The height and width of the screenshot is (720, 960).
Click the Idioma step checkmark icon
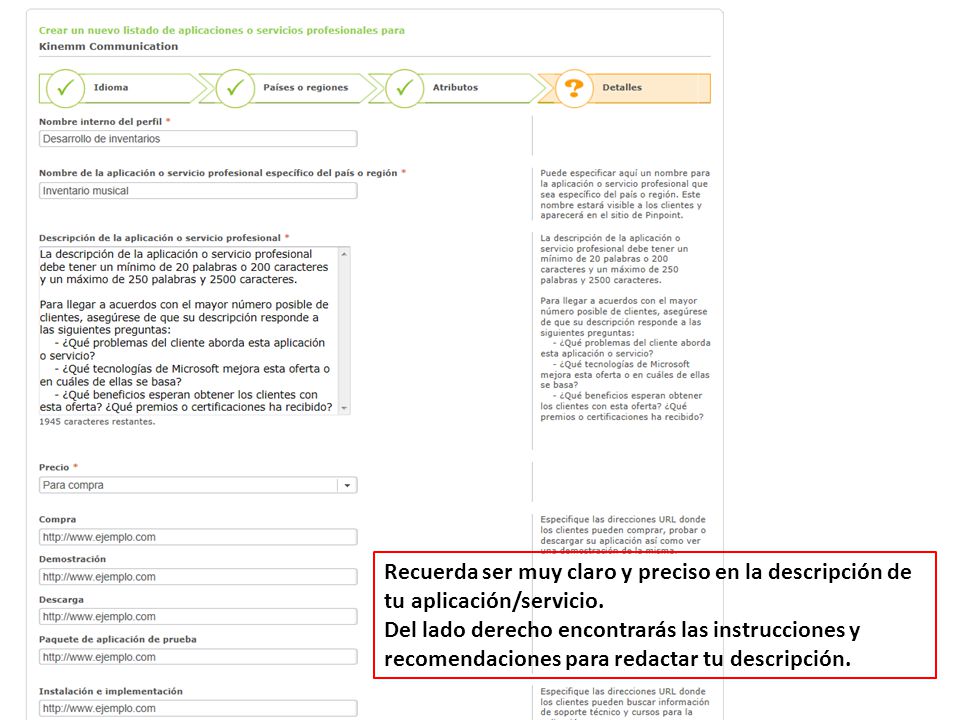click(65, 88)
